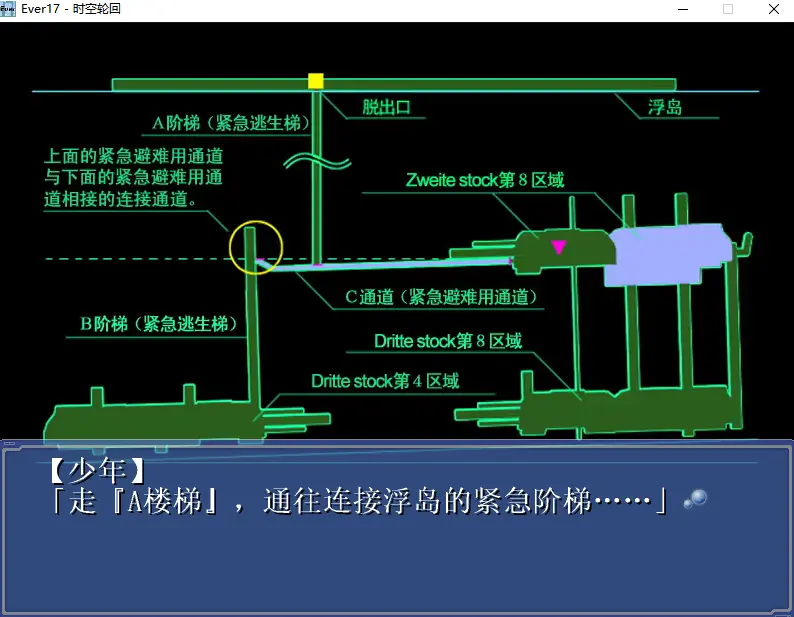The height and width of the screenshot is (617, 794).
Task: Click the yellow circle highlighting the stair junction
Action: pos(256,247)
